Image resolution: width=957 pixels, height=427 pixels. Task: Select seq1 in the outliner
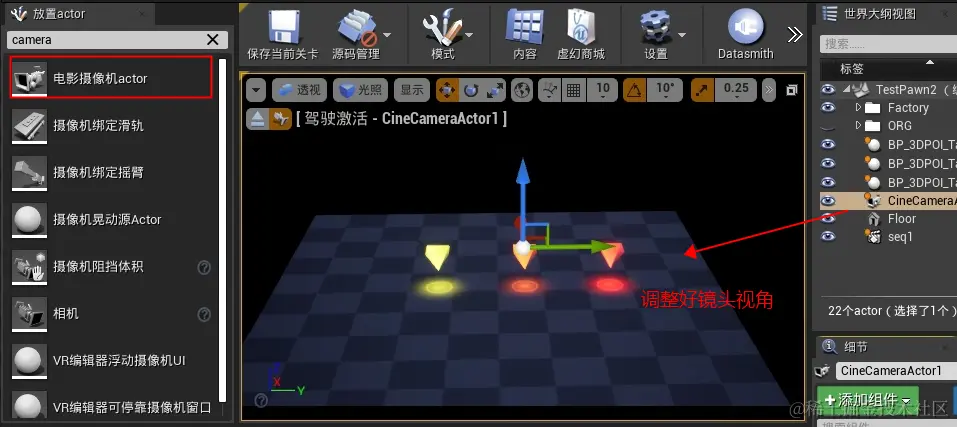tap(900, 237)
